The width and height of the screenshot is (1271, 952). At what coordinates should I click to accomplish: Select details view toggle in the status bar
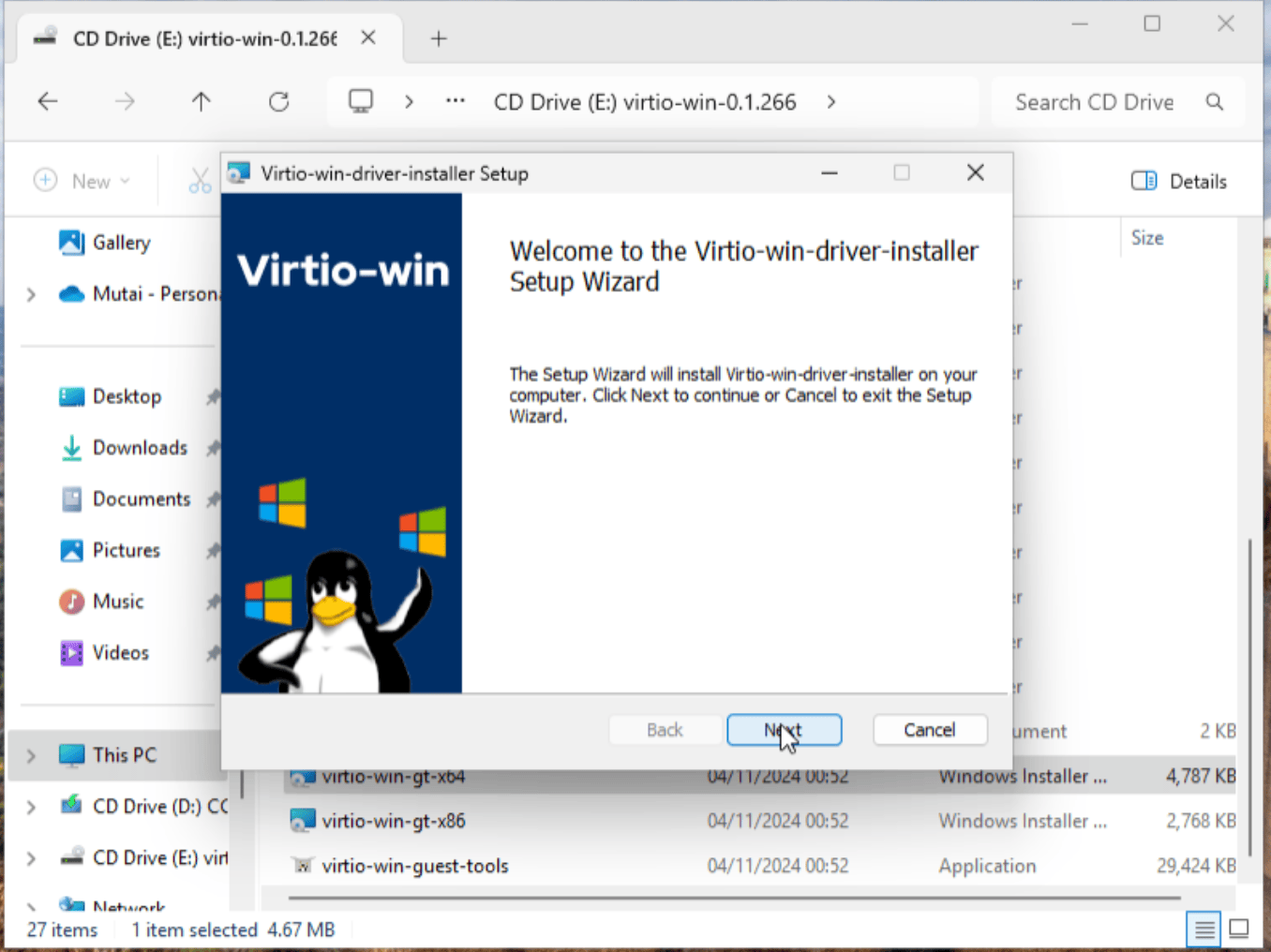(x=1204, y=929)
